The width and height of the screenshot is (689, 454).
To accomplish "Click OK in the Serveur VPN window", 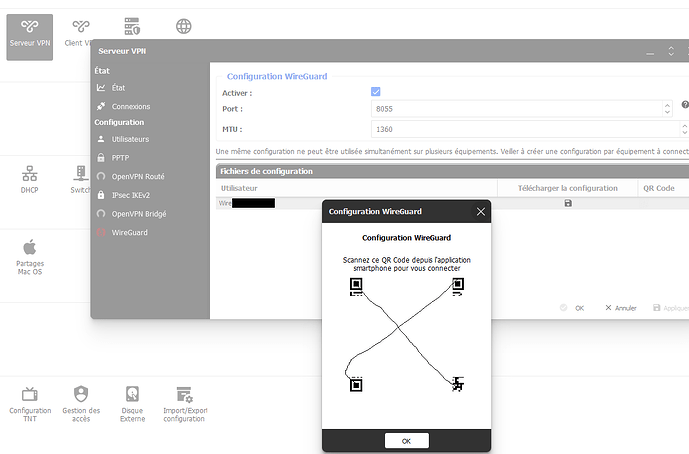I will pyautogui.click(x=573, y=308).
